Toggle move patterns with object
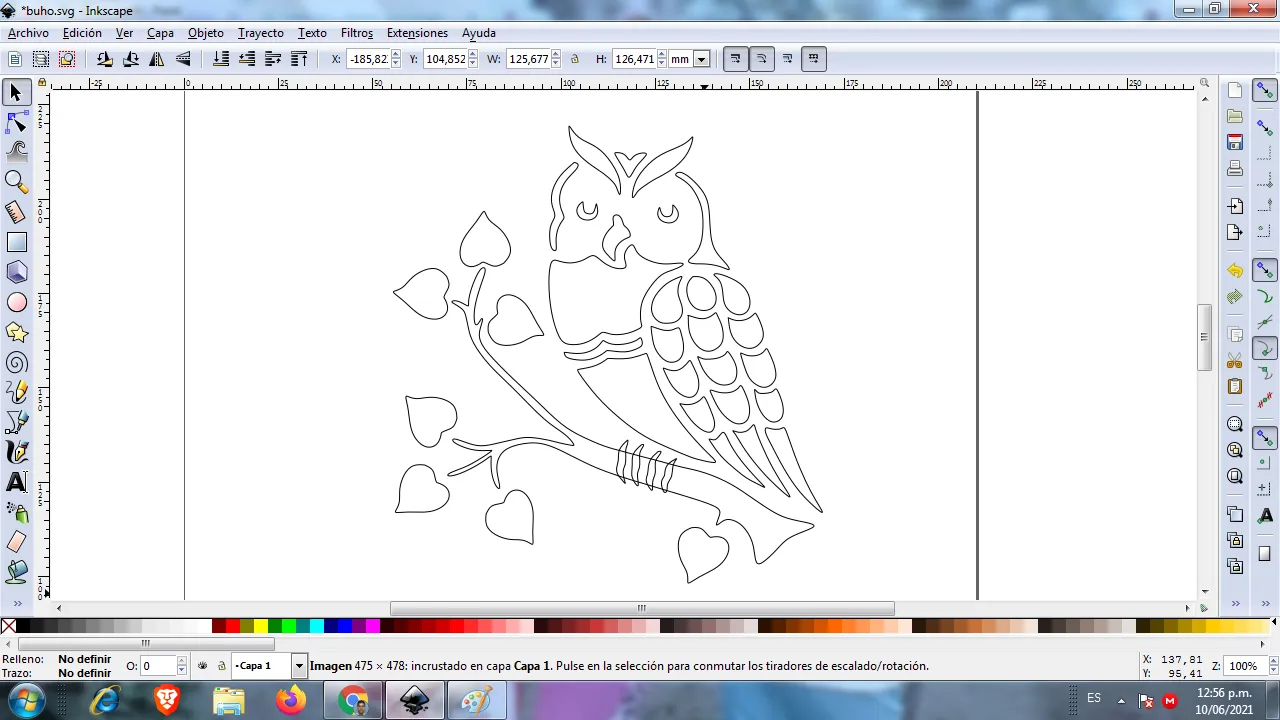The width and height of the screenshot is (1280, 720). [813, 59]
